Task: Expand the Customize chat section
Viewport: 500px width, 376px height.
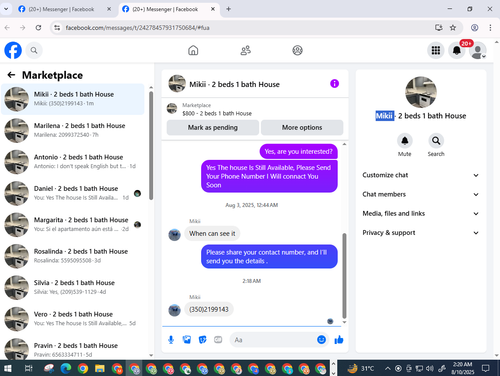Action: 421,175
